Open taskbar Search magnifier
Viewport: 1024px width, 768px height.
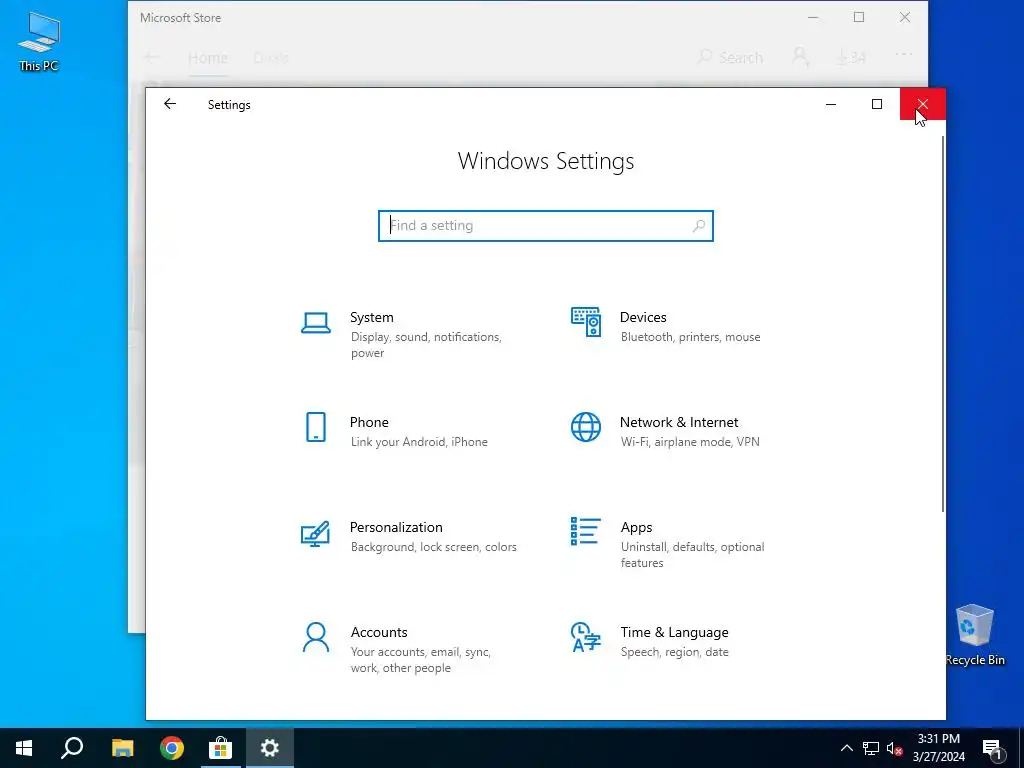click(x=72, y=748)
